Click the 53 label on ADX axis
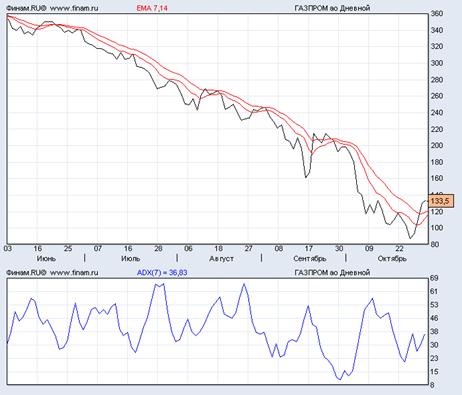The height and width of the screenshot is (395, 462). [434, 305]
